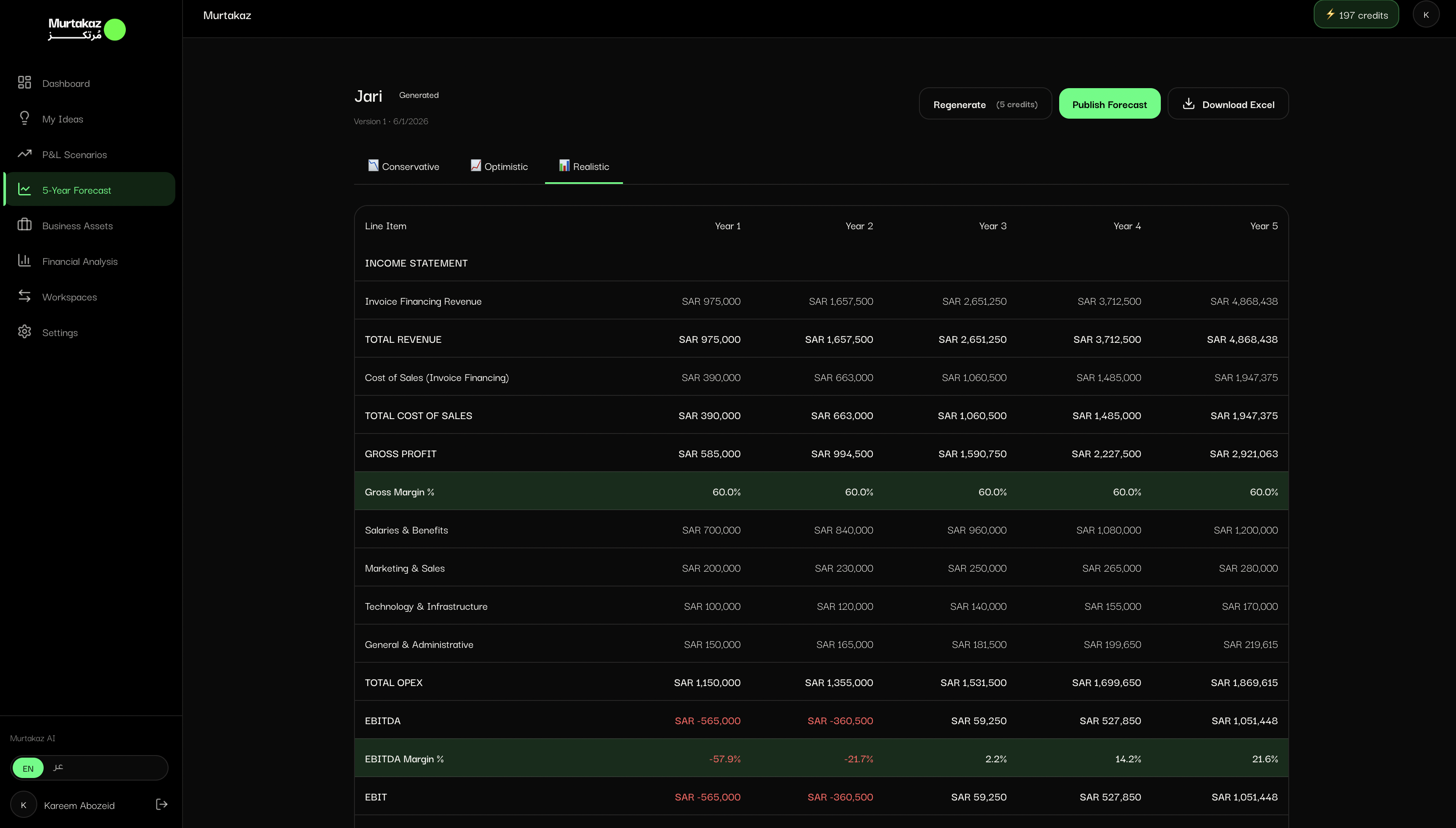Open Business Assets in the sidebar

(90, 226)
